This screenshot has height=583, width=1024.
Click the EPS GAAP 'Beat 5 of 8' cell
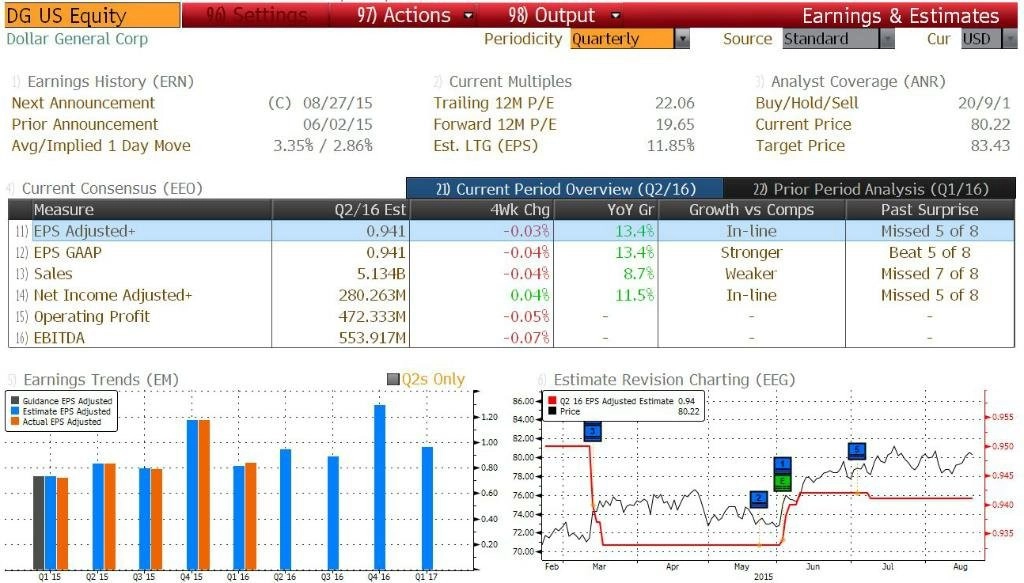929,253
